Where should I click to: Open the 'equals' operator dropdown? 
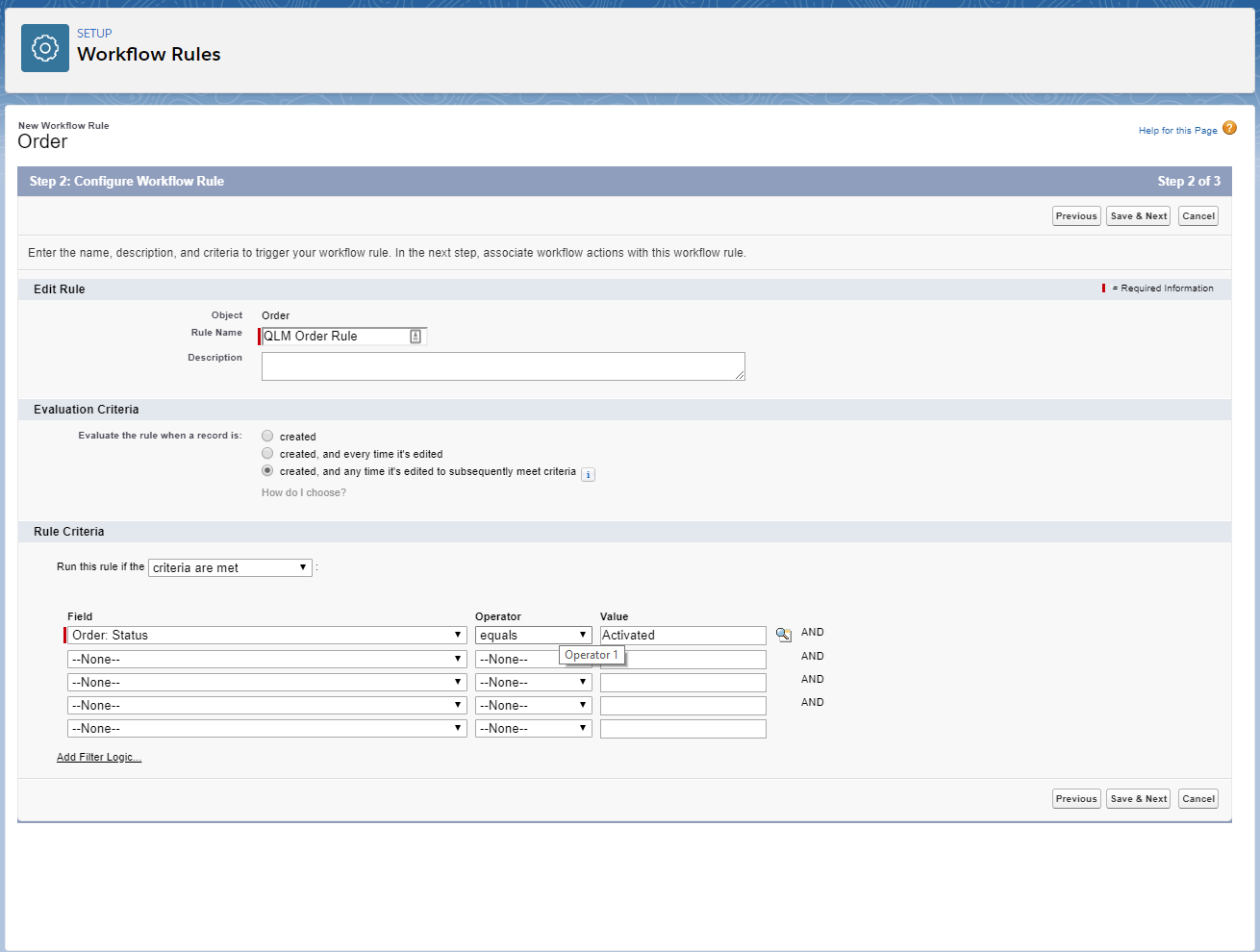click(534, 635)
